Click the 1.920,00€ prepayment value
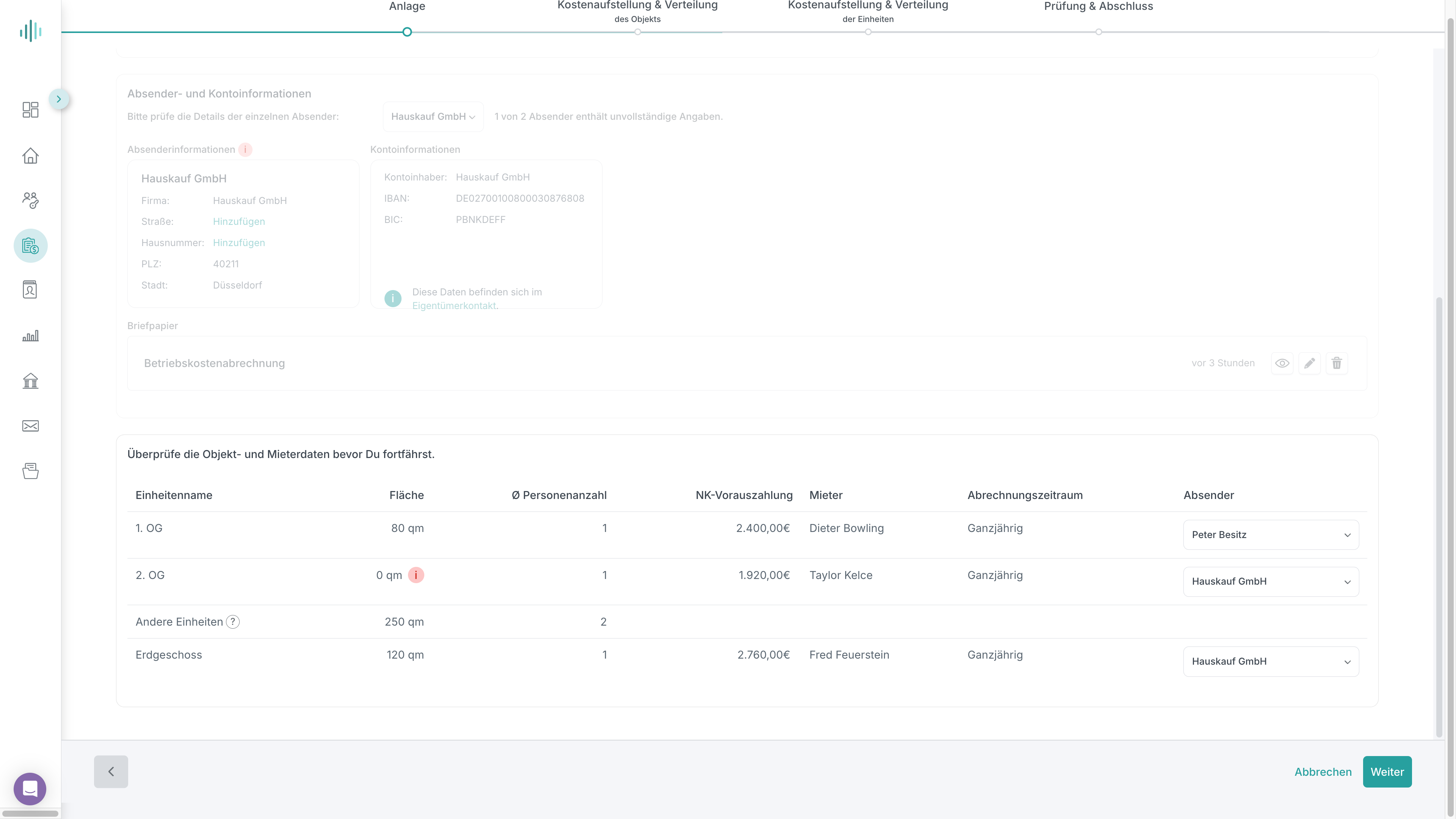 tap(764, 575)
